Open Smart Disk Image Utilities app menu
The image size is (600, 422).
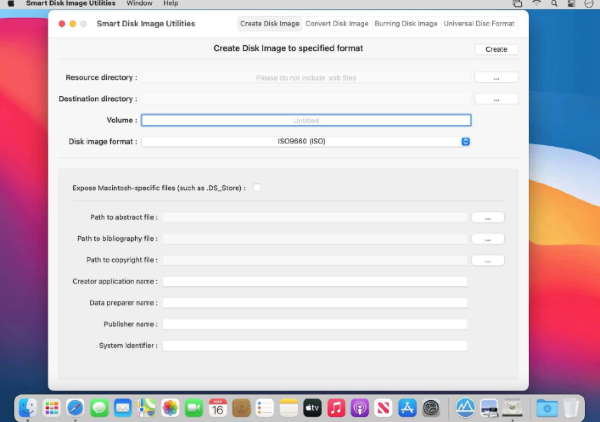pyautogui.click(x=70, y=3)
